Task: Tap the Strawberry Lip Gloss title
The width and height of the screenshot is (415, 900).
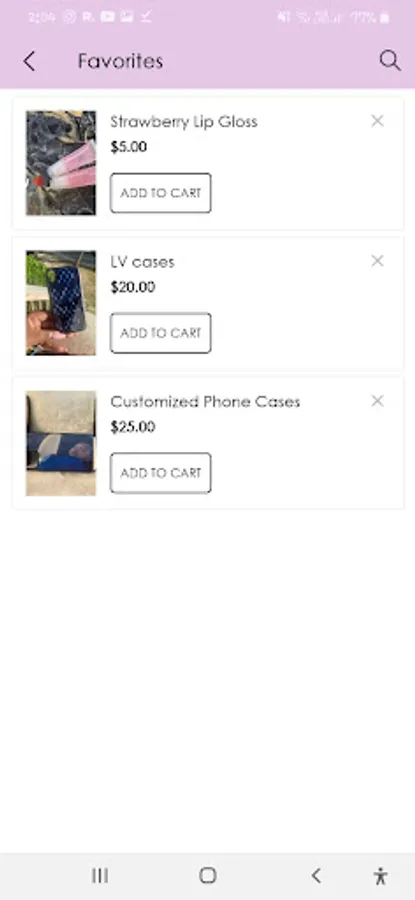Action: tap(184, 122)
